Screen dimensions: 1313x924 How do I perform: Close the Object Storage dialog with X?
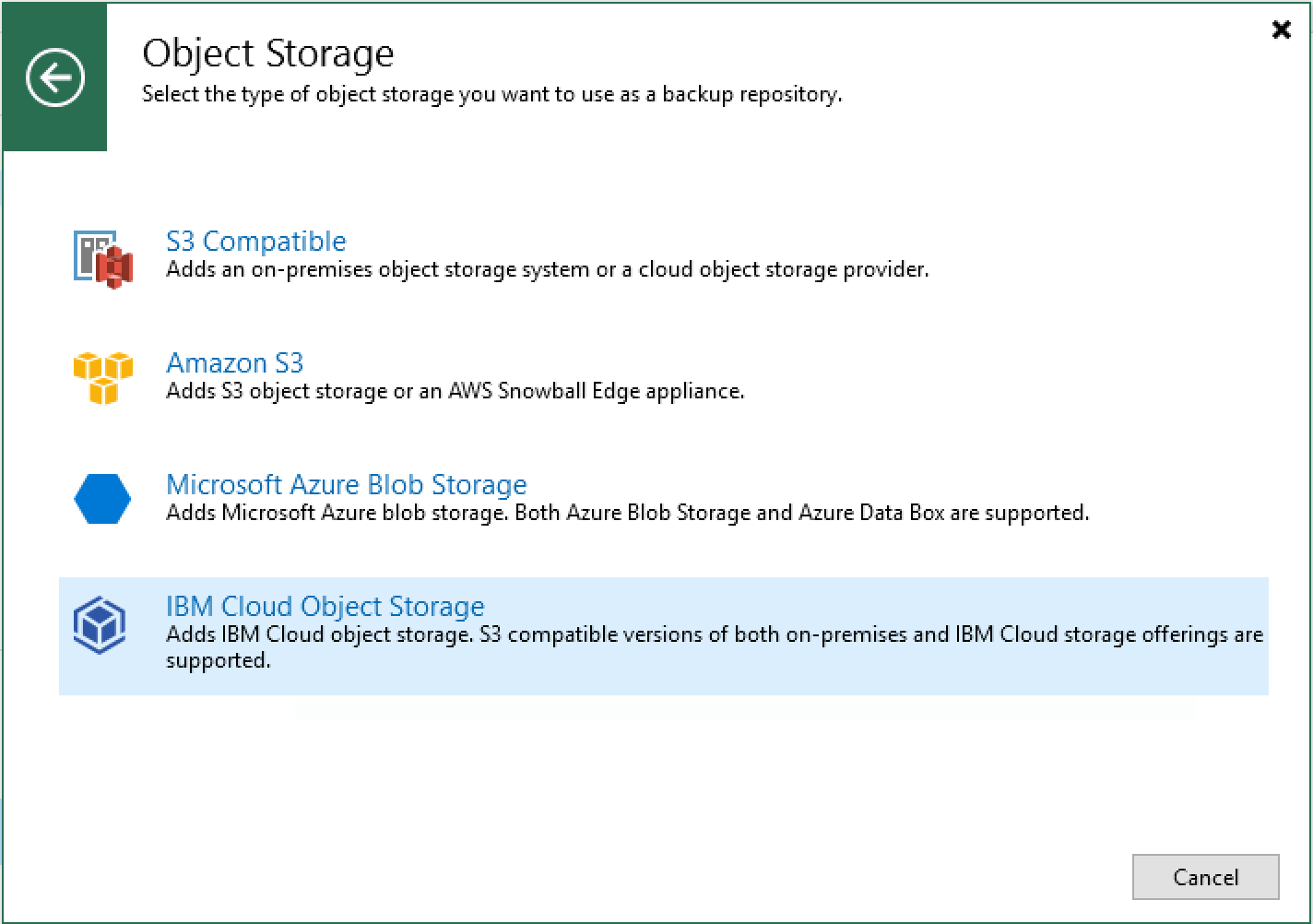pyautogui.click(x=1281, y=30)
